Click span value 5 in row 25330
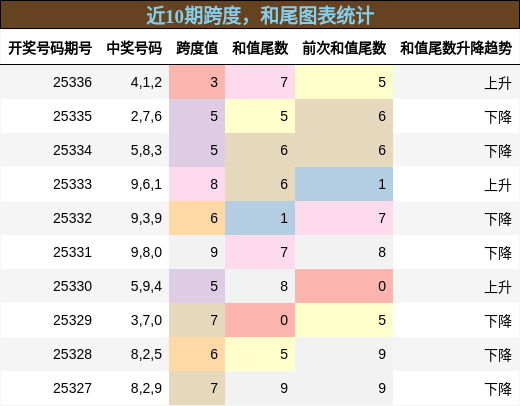The image size is (520, 406). [197, 286]
